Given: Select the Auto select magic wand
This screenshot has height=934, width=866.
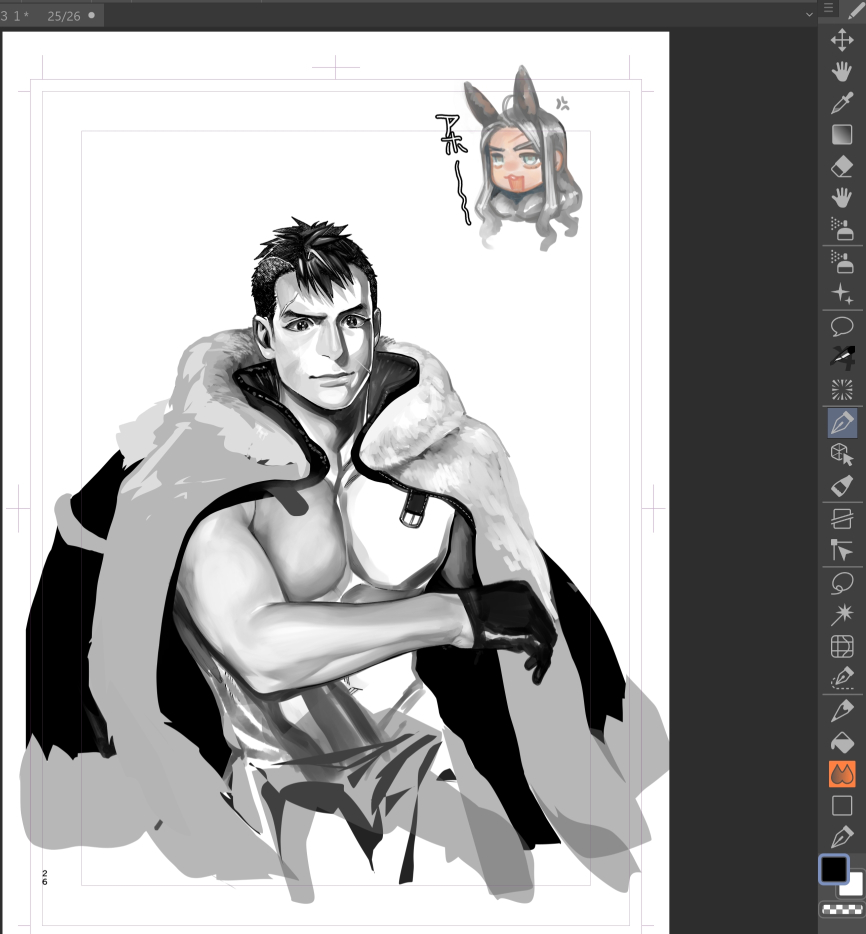Looking at the screenshot, I should (x=842, y=615).
